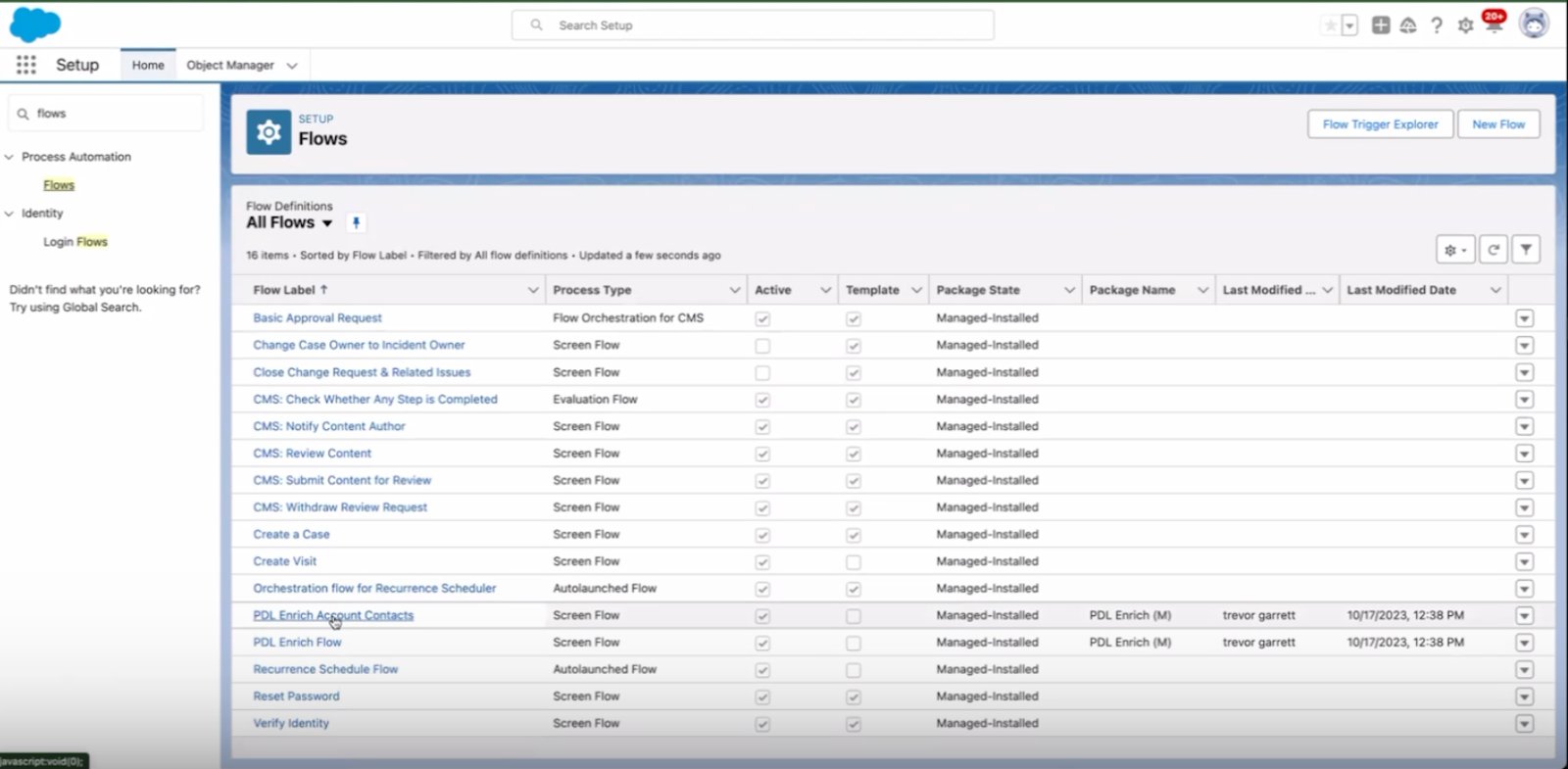Open the All Flows list view dropdown
The height and width of the screenshot is (769, 1568).
(327, 223)
